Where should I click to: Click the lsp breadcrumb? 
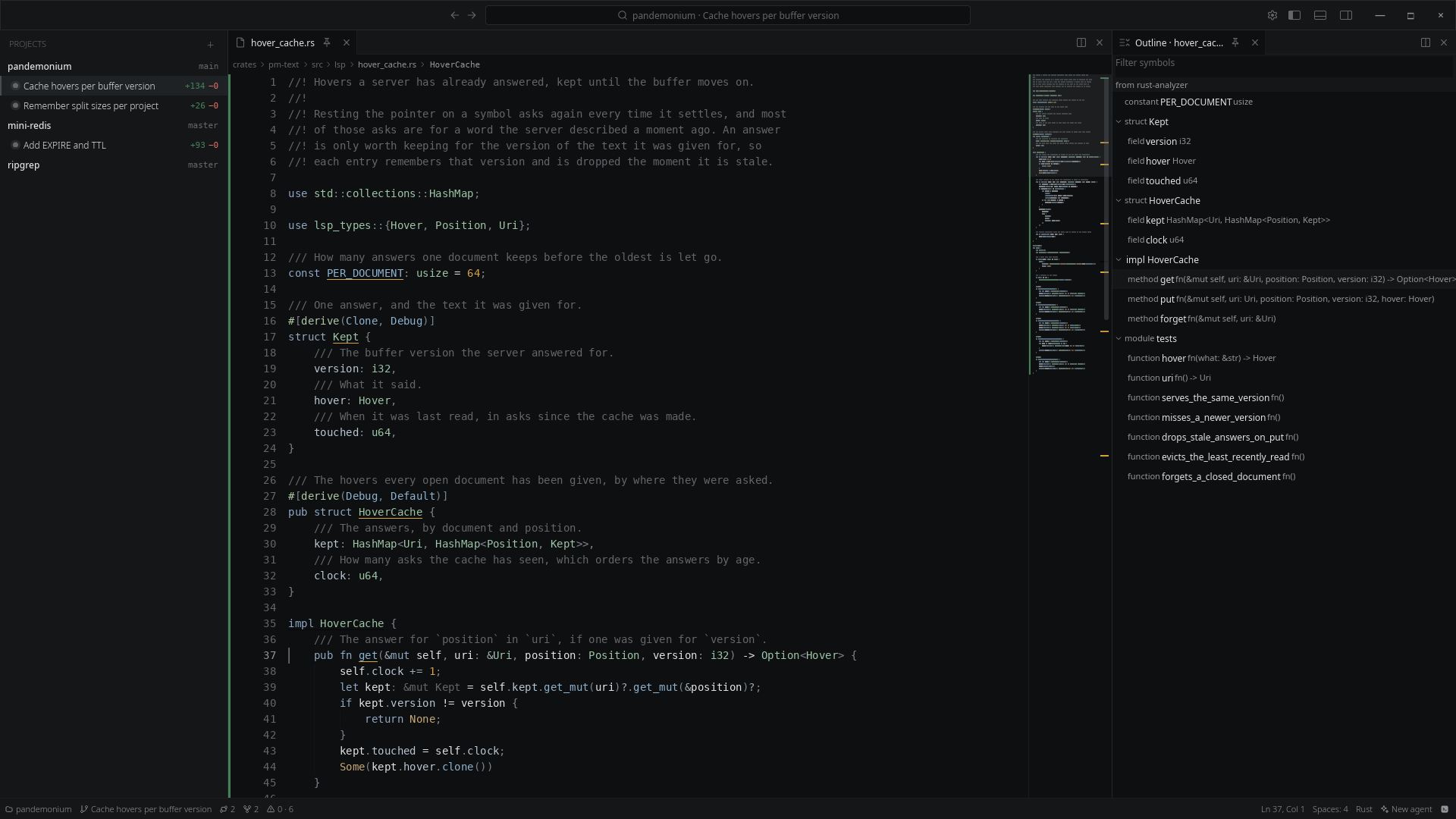pos(340,64)
